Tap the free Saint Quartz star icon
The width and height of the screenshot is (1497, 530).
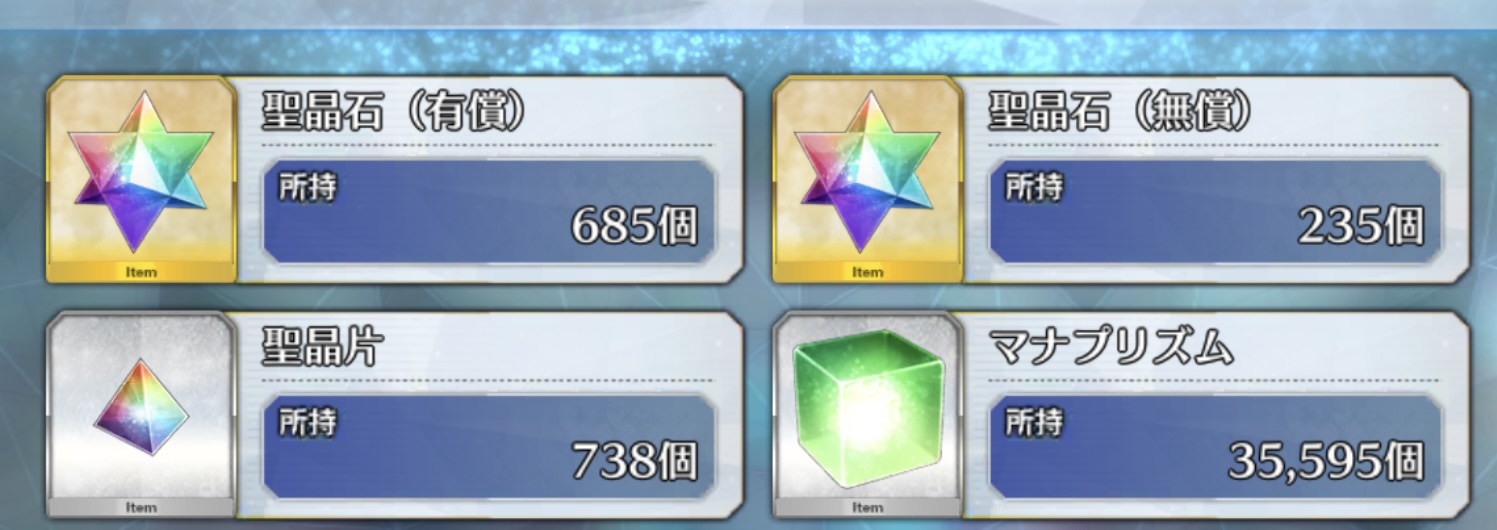[x=867, y=174]
